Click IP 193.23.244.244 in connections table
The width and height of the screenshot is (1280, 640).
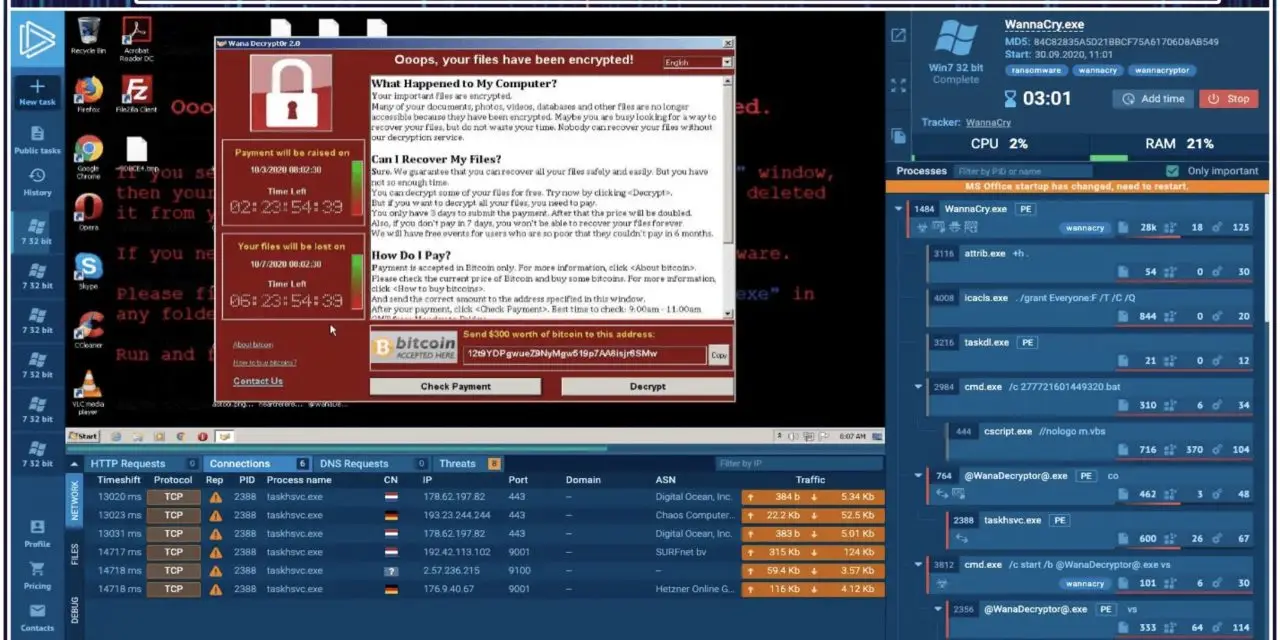457,515
